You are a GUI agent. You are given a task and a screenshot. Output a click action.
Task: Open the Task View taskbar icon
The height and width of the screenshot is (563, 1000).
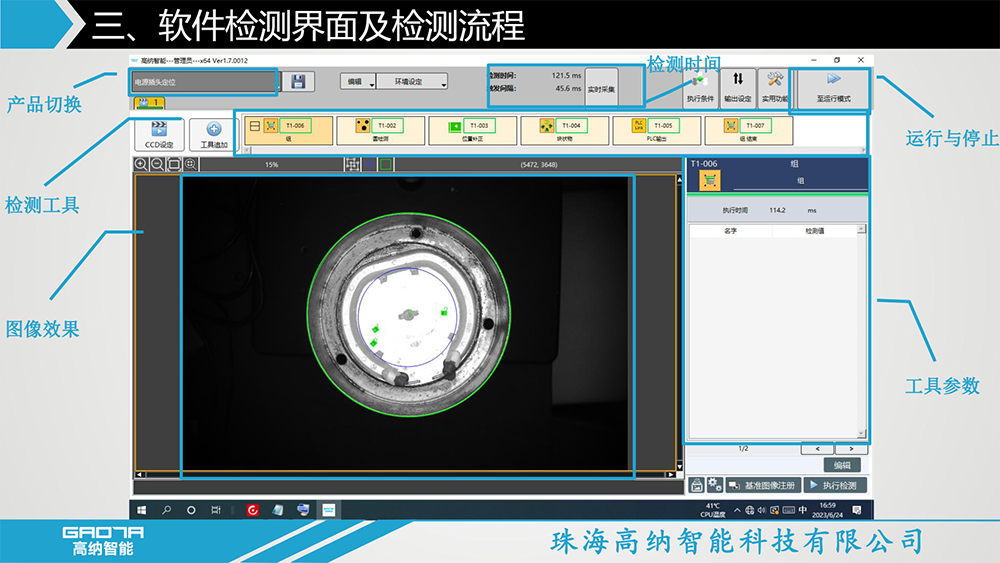tap(216, 510)
